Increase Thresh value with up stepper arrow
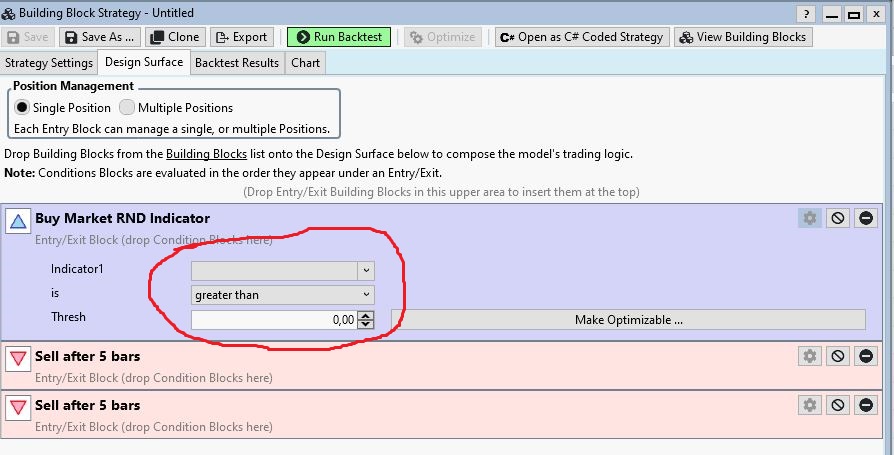 (x=366, y=315)
